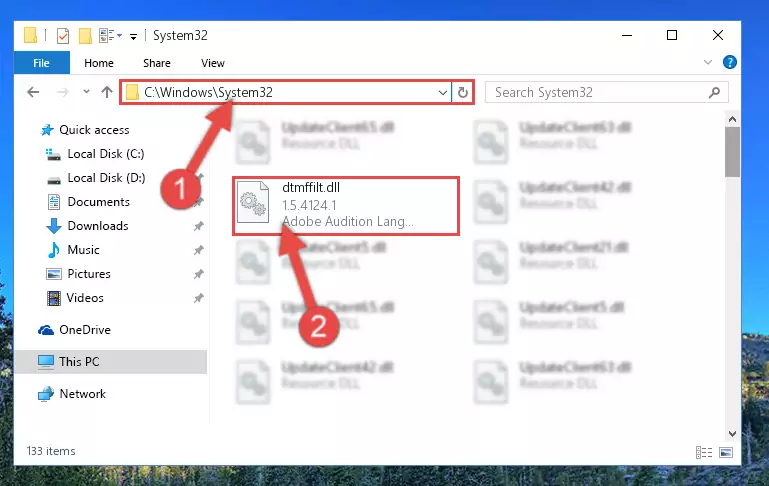The width and height of the screenshot is (769, 486).
Task: Switch to the View ribbon tab
Action: pyautogui.click(x=213, y=63)
